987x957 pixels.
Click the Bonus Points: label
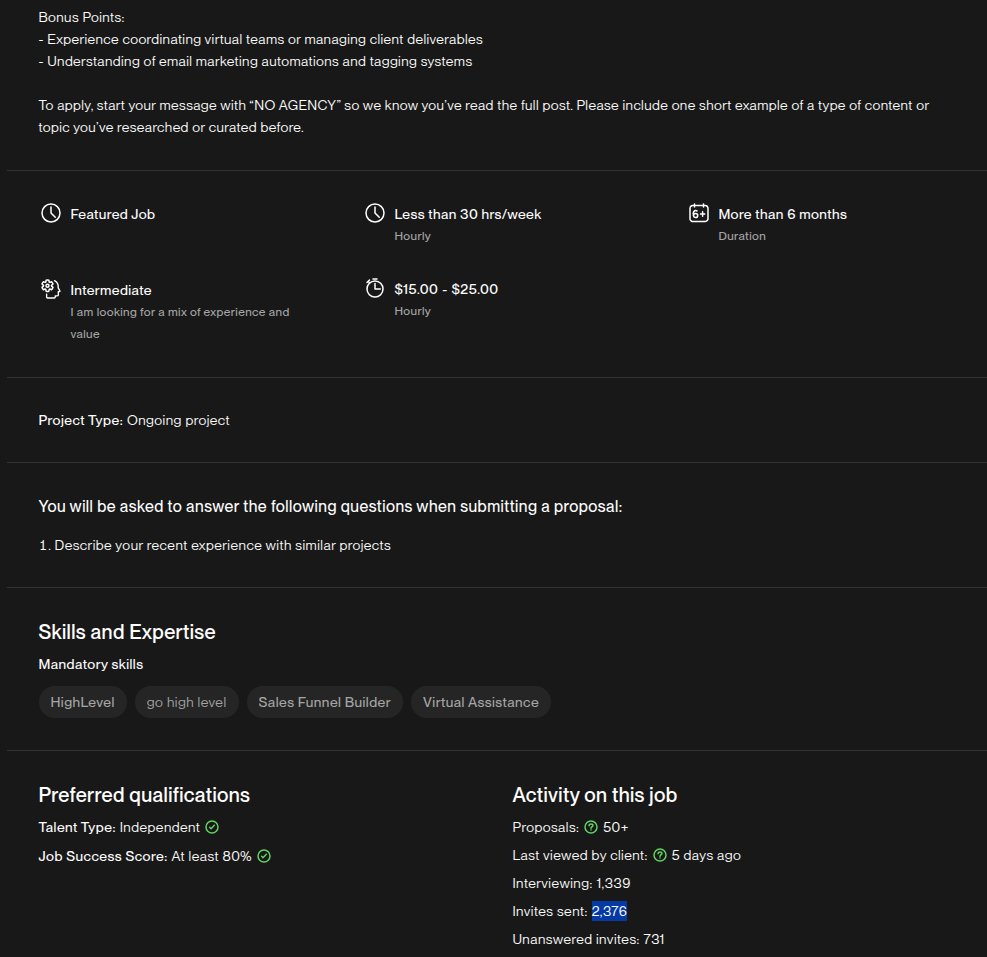coord(81,17)
